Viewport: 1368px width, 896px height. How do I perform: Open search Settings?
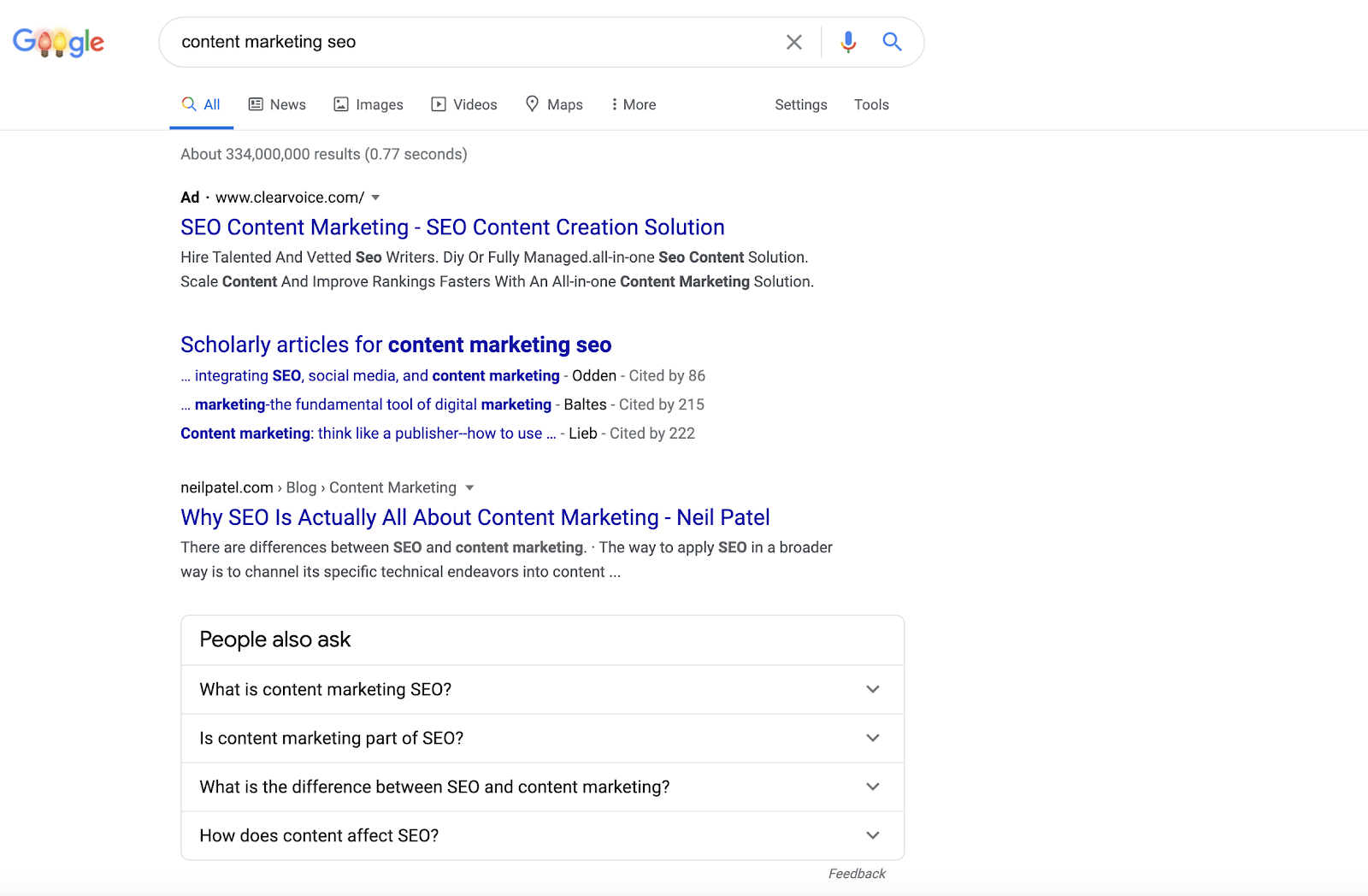(801, 104)
